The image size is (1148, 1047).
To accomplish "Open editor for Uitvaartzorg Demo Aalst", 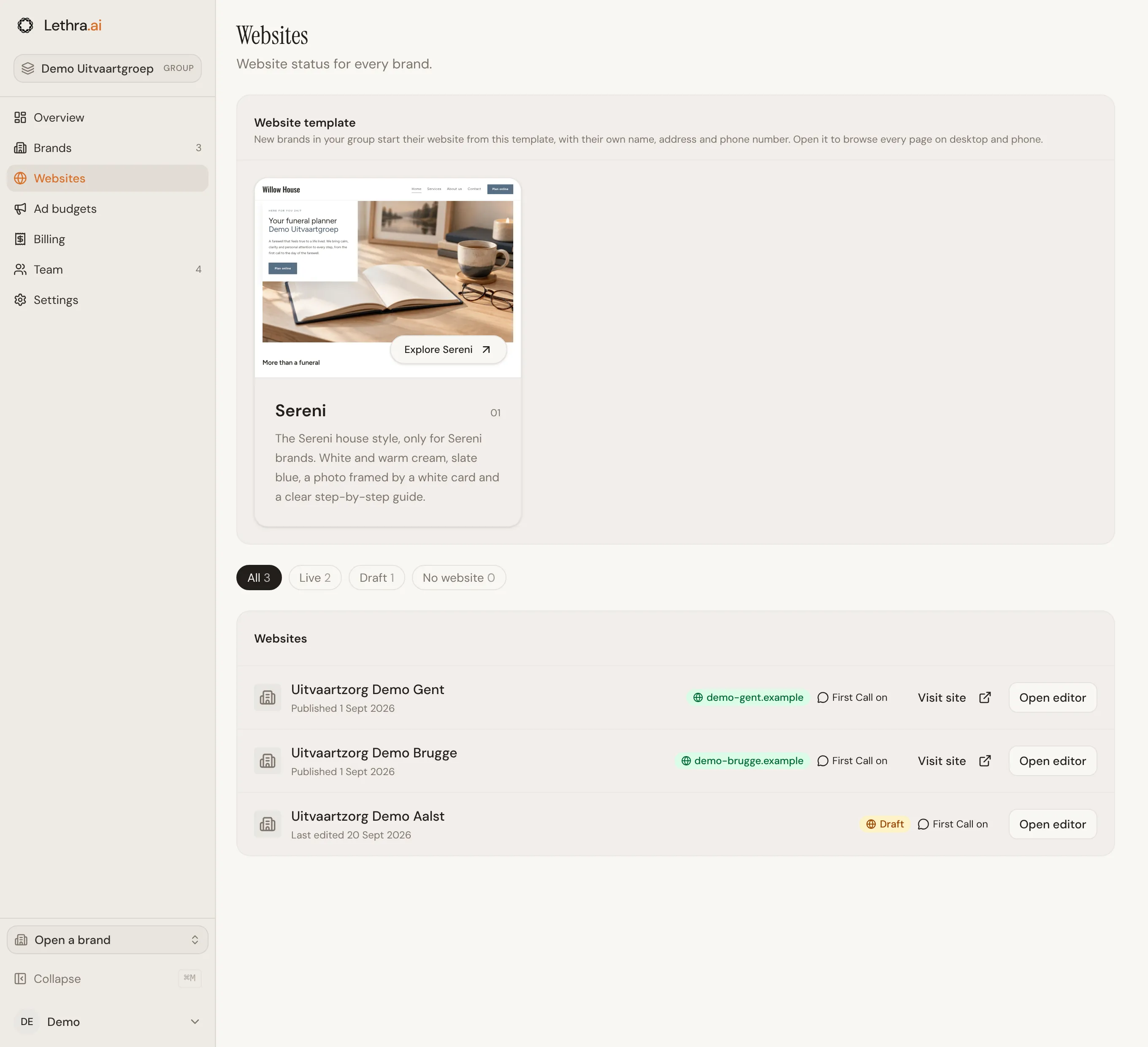I will click(1052, 824).
